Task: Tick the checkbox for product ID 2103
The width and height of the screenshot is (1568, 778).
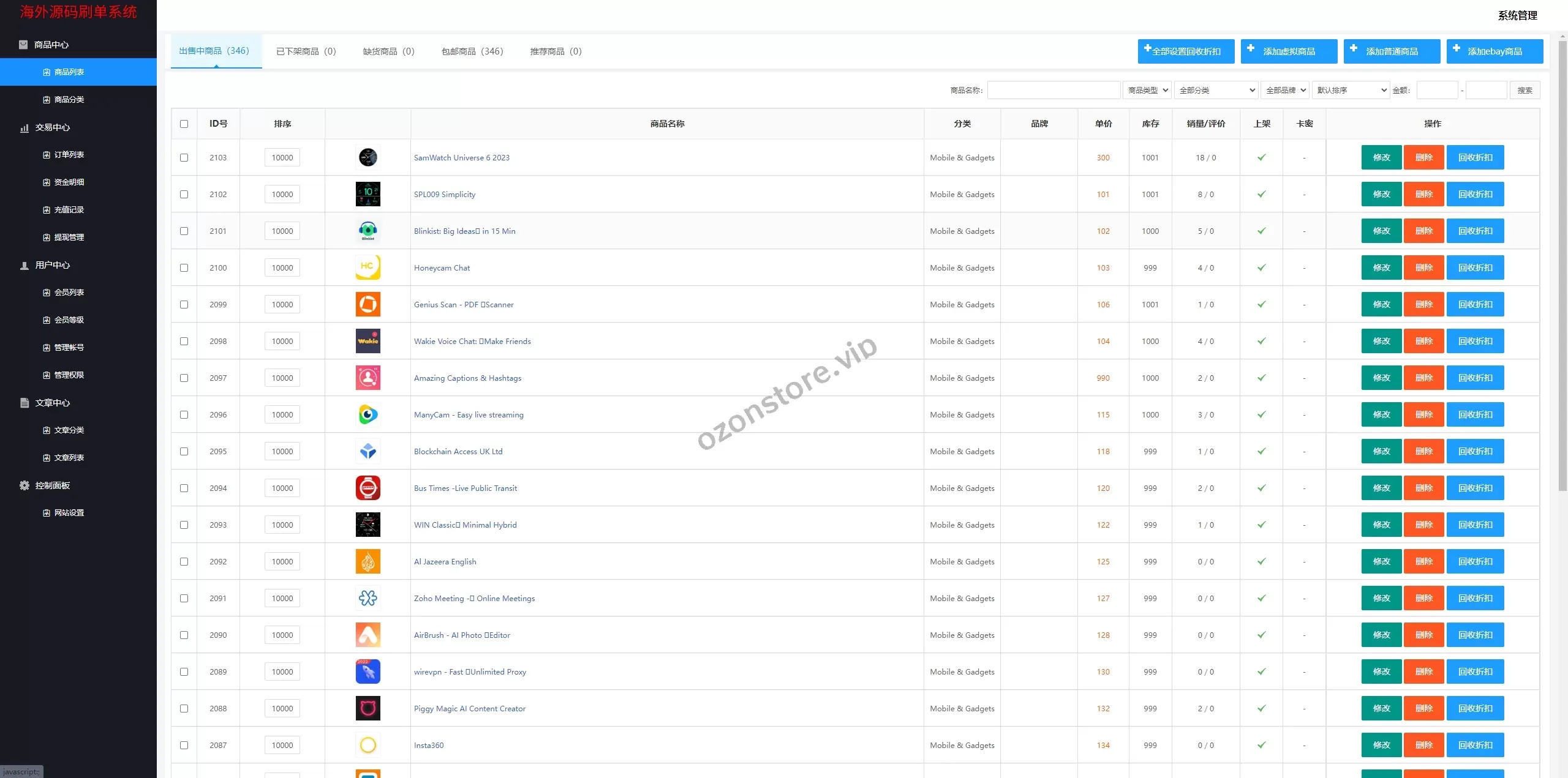Action: pos(184,157)
